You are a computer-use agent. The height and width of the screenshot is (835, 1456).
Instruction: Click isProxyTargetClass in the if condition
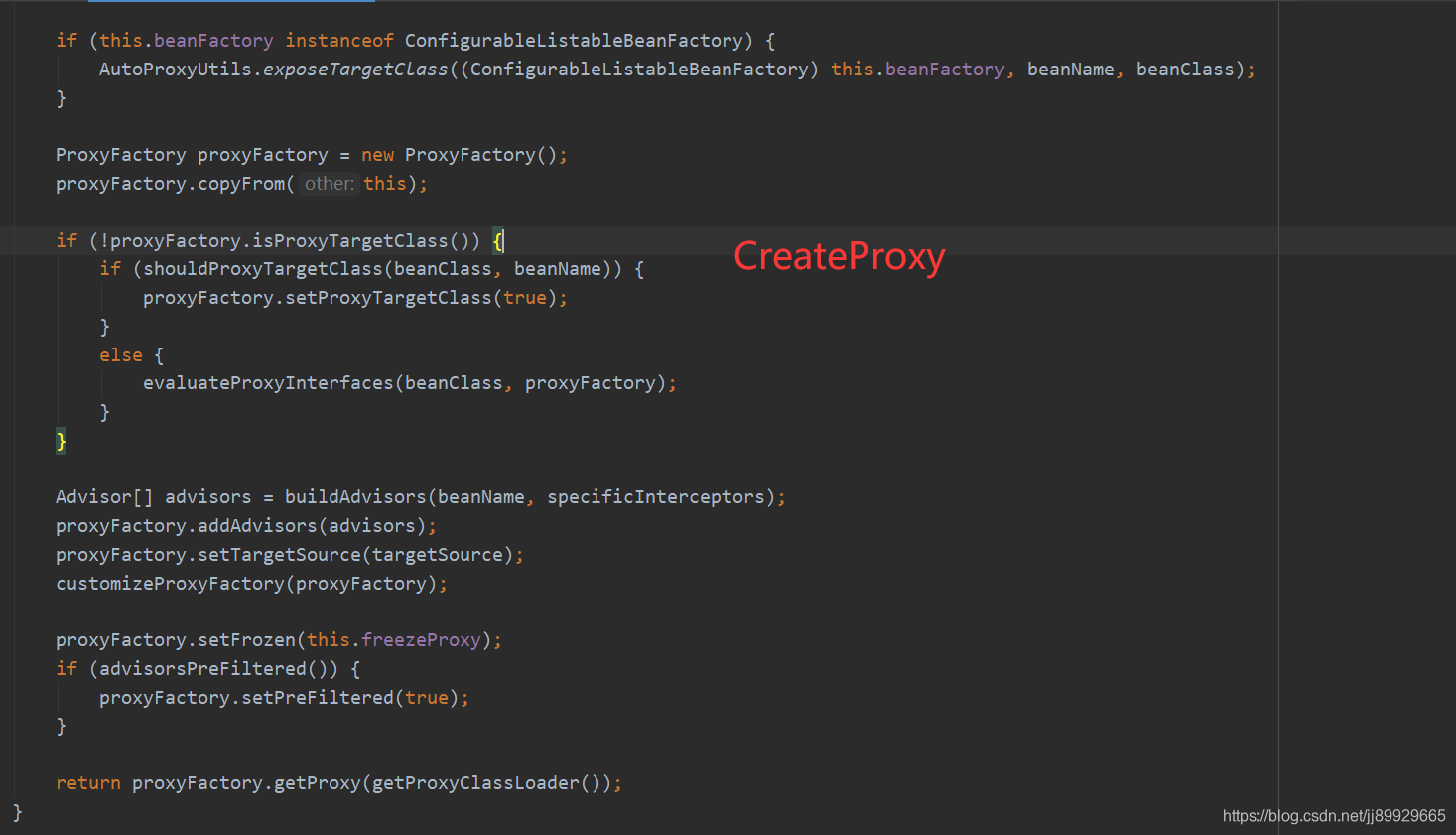(x=350, y=241)
